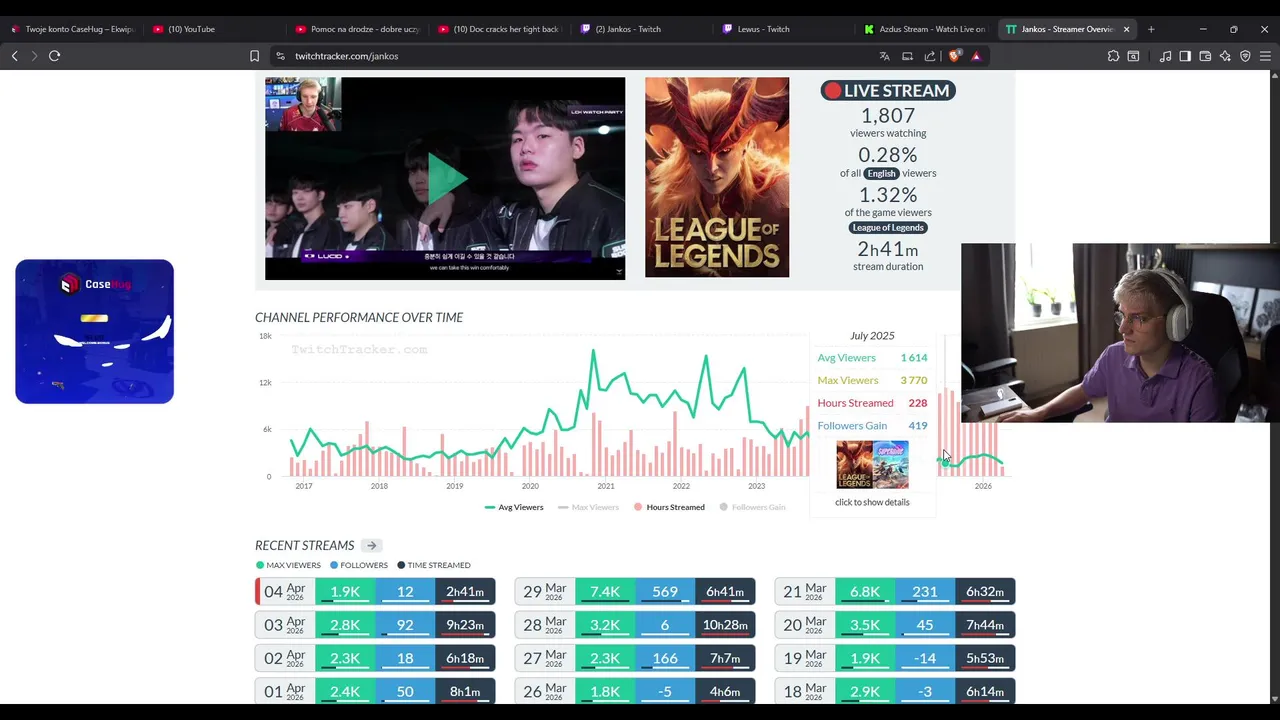Viewport: 1280px width, 720px height.
Task: Open the 01 Apr 2026 stream row
Action: tap(375, 691)
